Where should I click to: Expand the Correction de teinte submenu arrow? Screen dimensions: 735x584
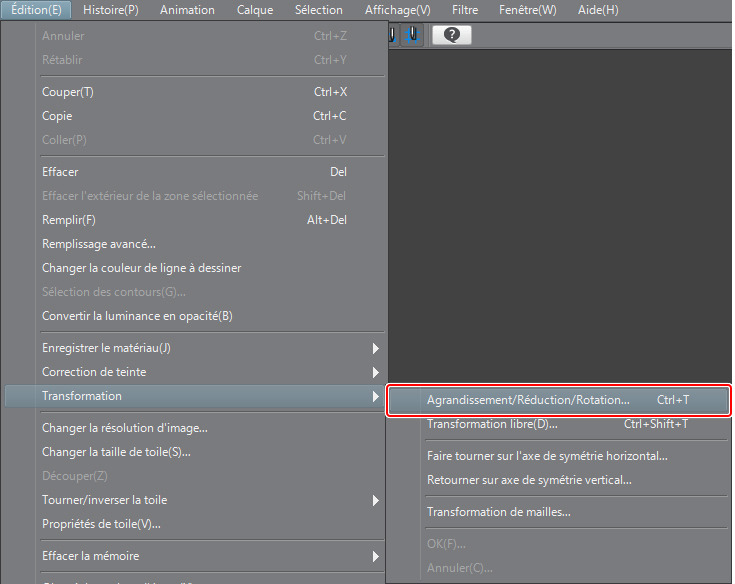coord(375,372)
